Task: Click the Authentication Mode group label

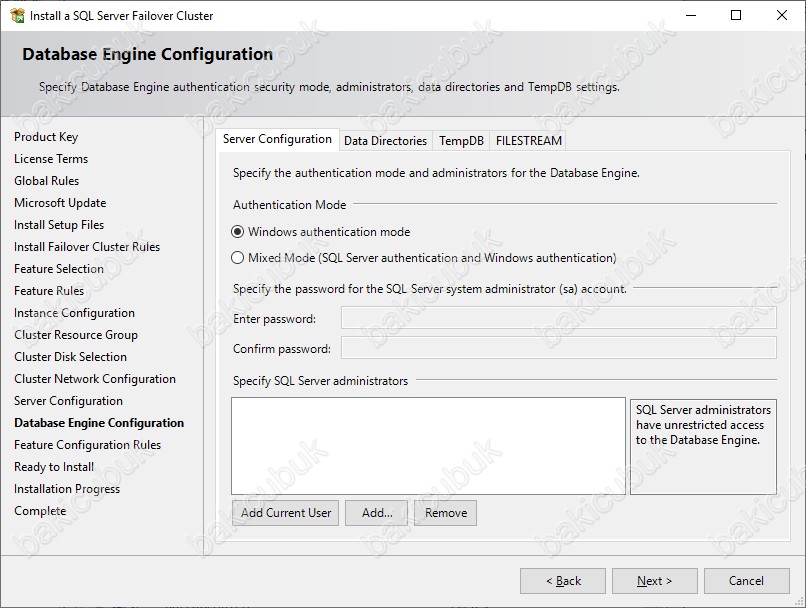Action: [289, 205]
